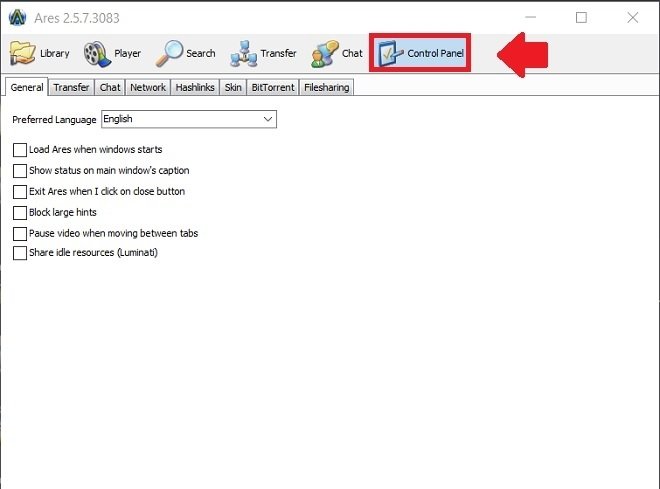Check Share idle resources (Luminati)
Screen dimensions: 660x489
pos(20,253)
